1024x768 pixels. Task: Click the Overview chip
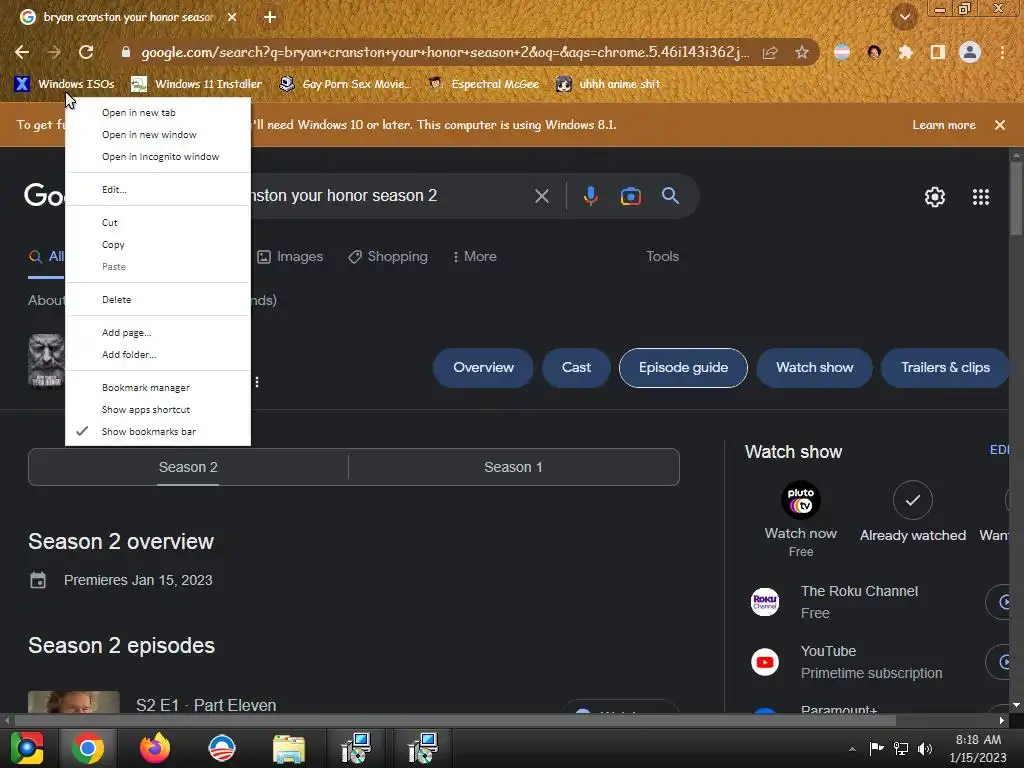[483, 368]
